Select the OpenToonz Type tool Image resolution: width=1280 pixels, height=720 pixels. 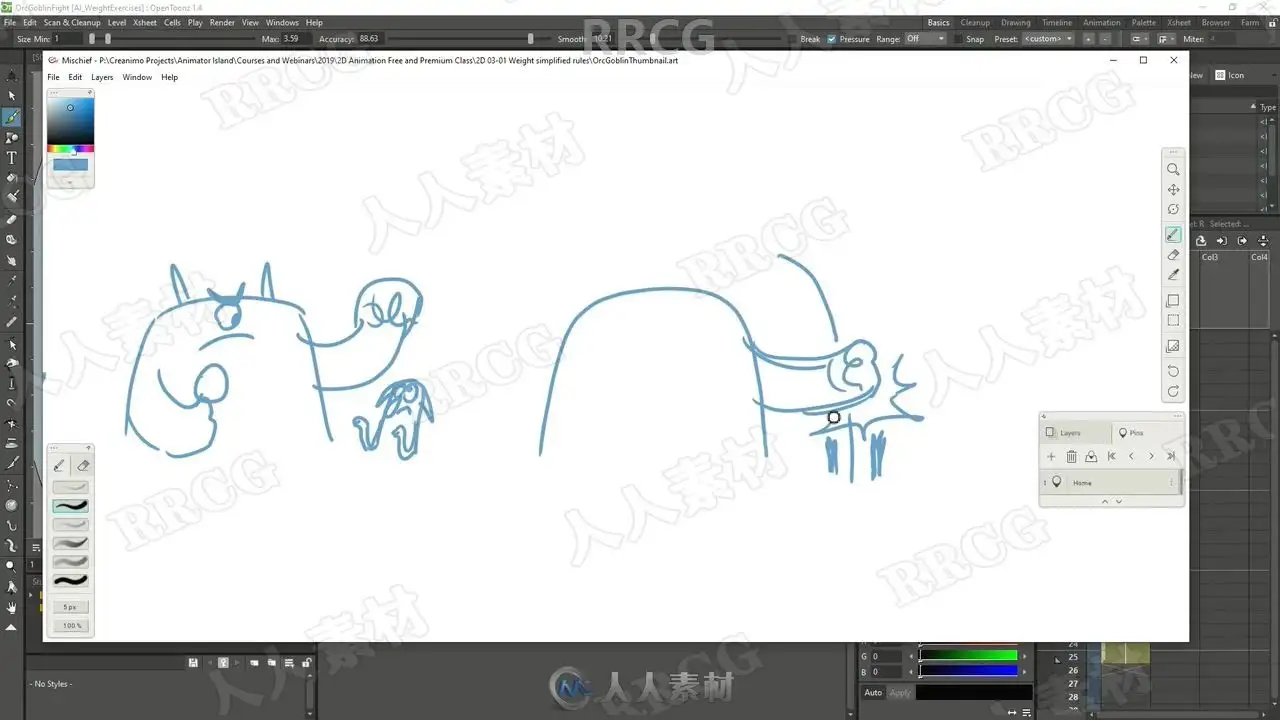[12, 157]
